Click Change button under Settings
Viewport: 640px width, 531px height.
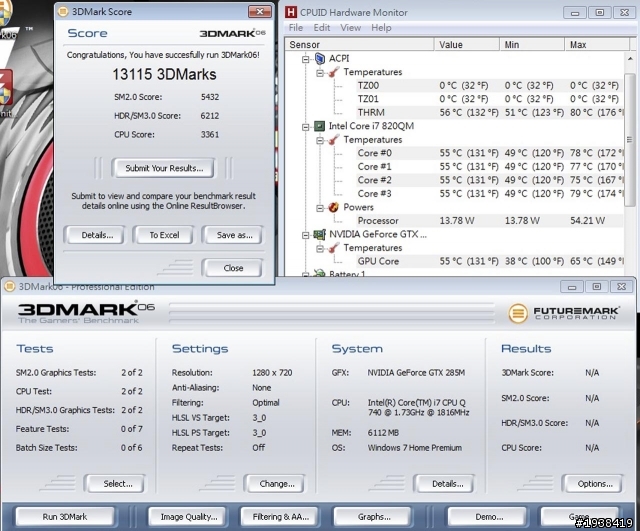tap(277, 484)
